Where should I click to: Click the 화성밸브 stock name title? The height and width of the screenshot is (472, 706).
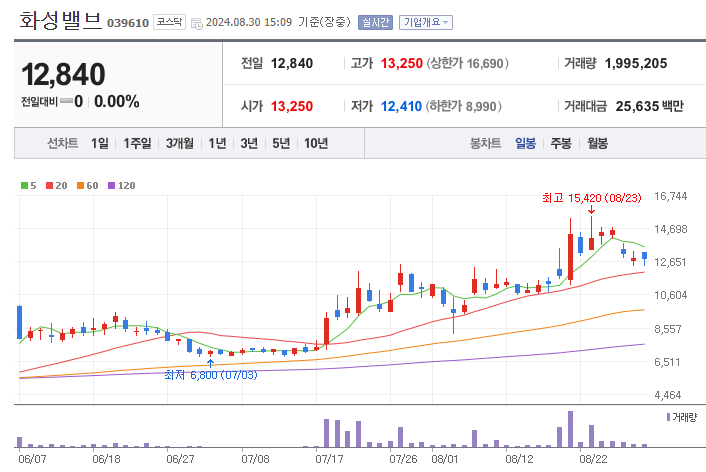pos(61,20)
